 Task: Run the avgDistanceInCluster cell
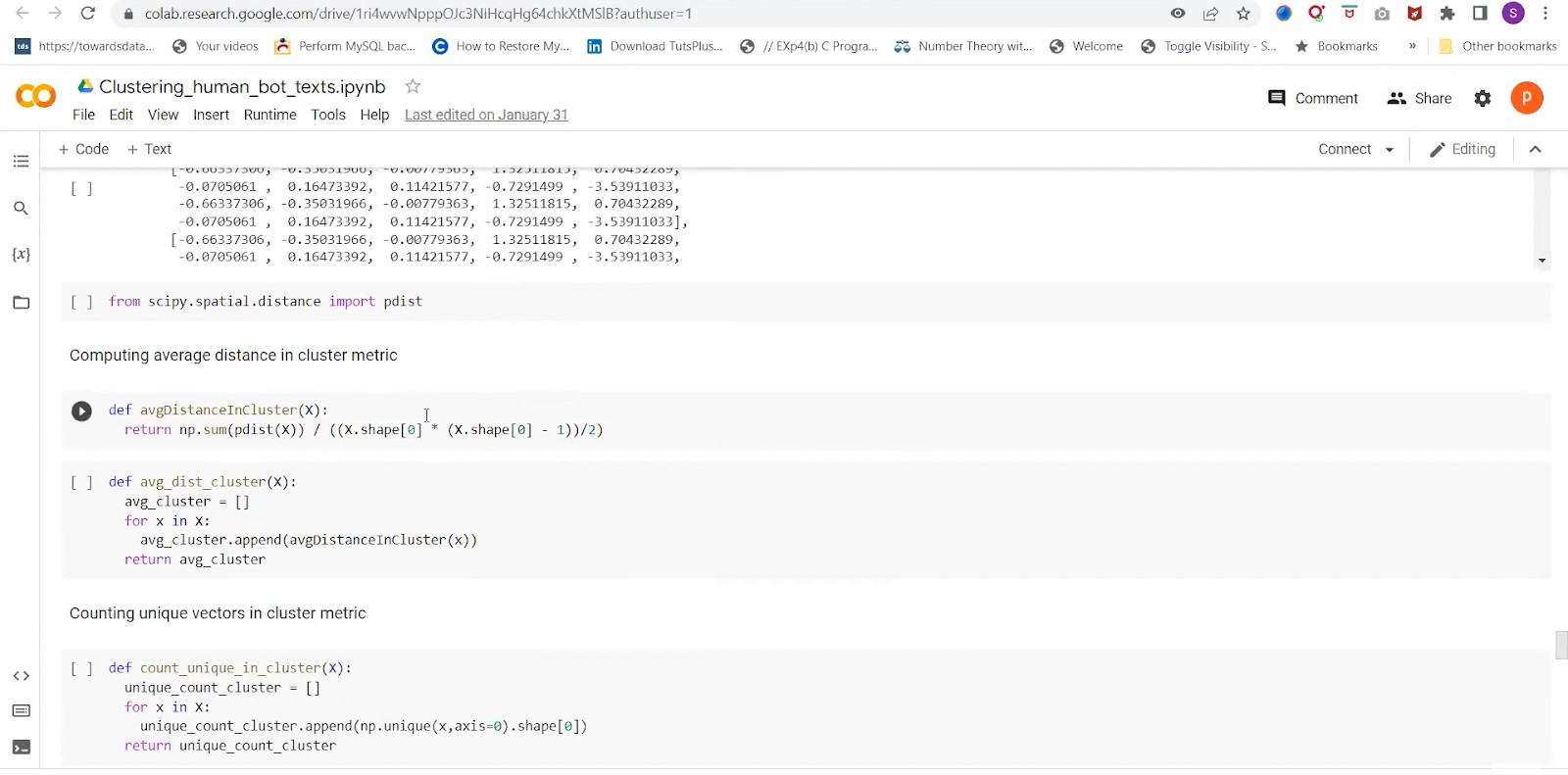(x=81, y=412)
